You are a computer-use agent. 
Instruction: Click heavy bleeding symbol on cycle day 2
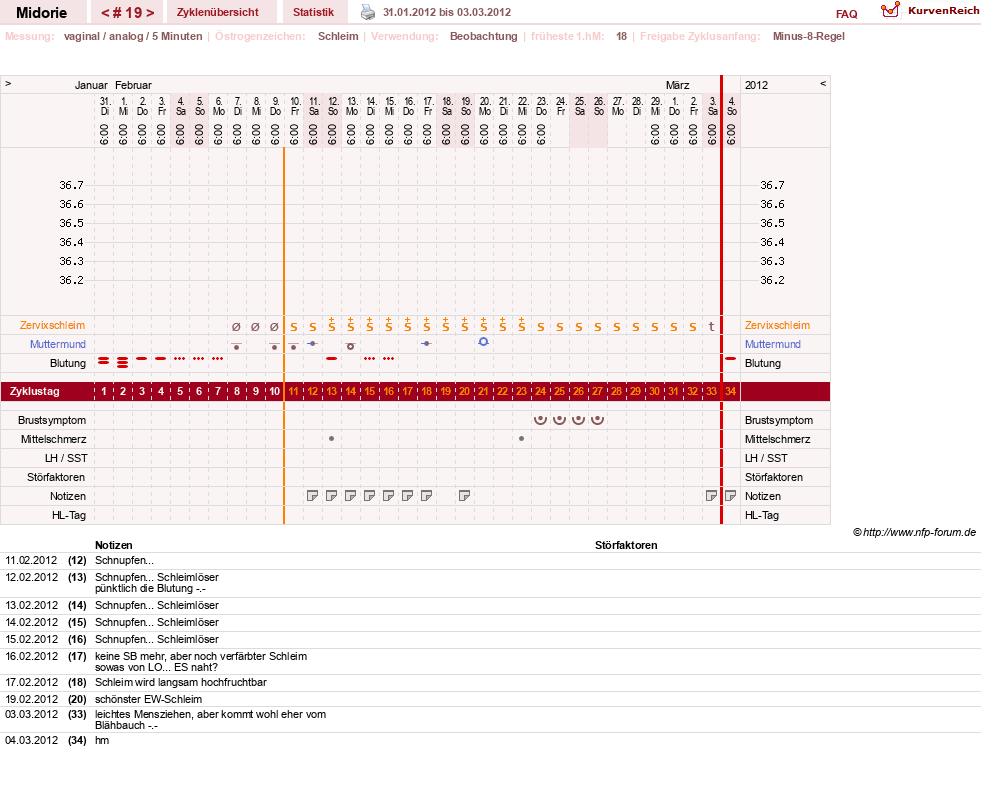pyautogui.click(x=123, y=362)
